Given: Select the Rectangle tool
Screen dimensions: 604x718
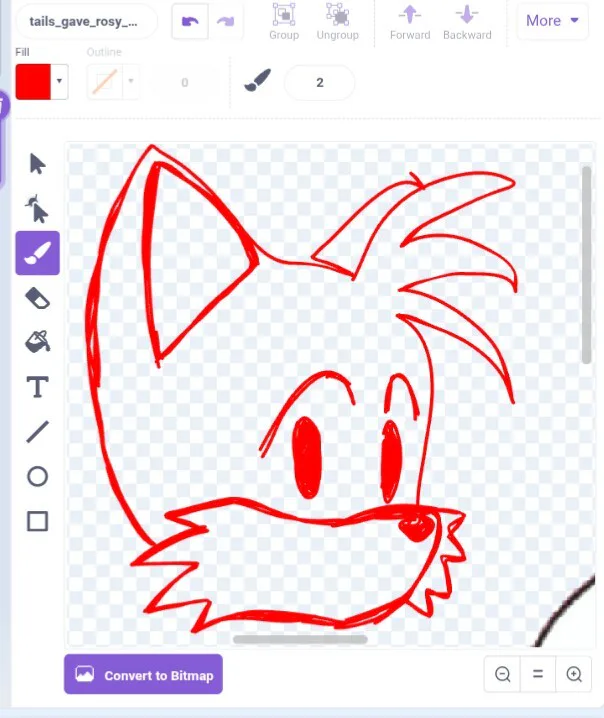Looking at the screenshot, I should [38, 521].
